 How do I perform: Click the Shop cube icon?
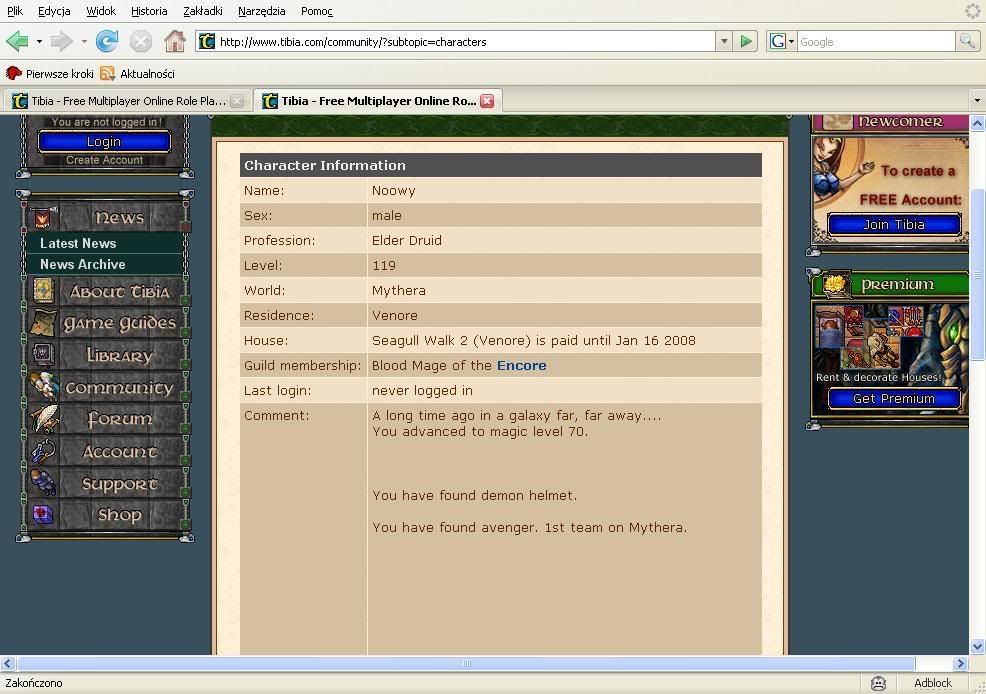click(x=43, y=515)
